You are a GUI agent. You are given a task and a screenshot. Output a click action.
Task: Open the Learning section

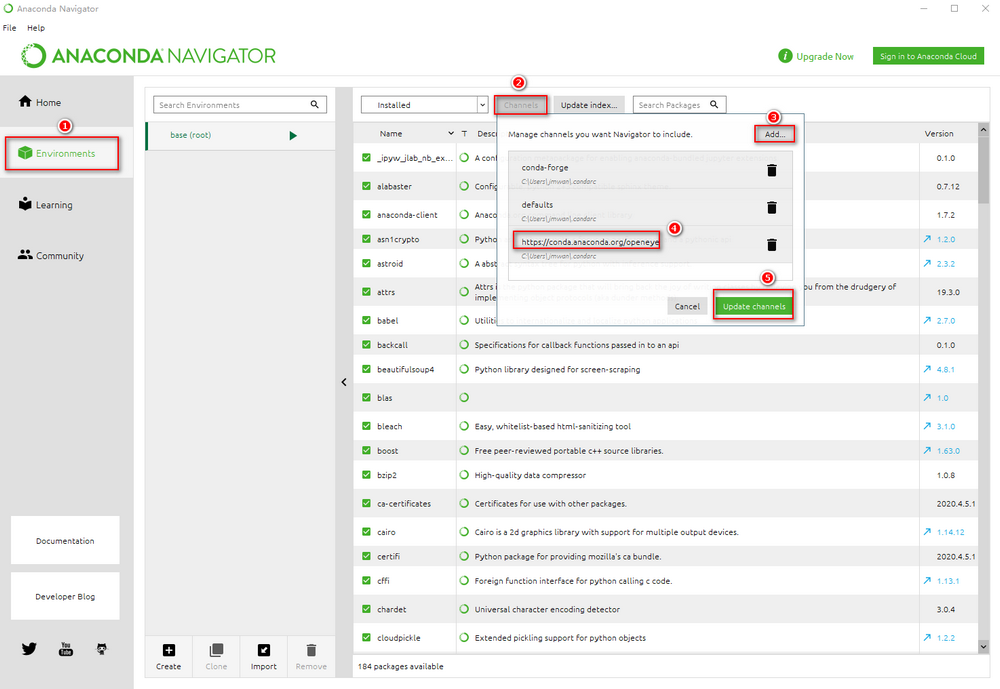[45, 204]
